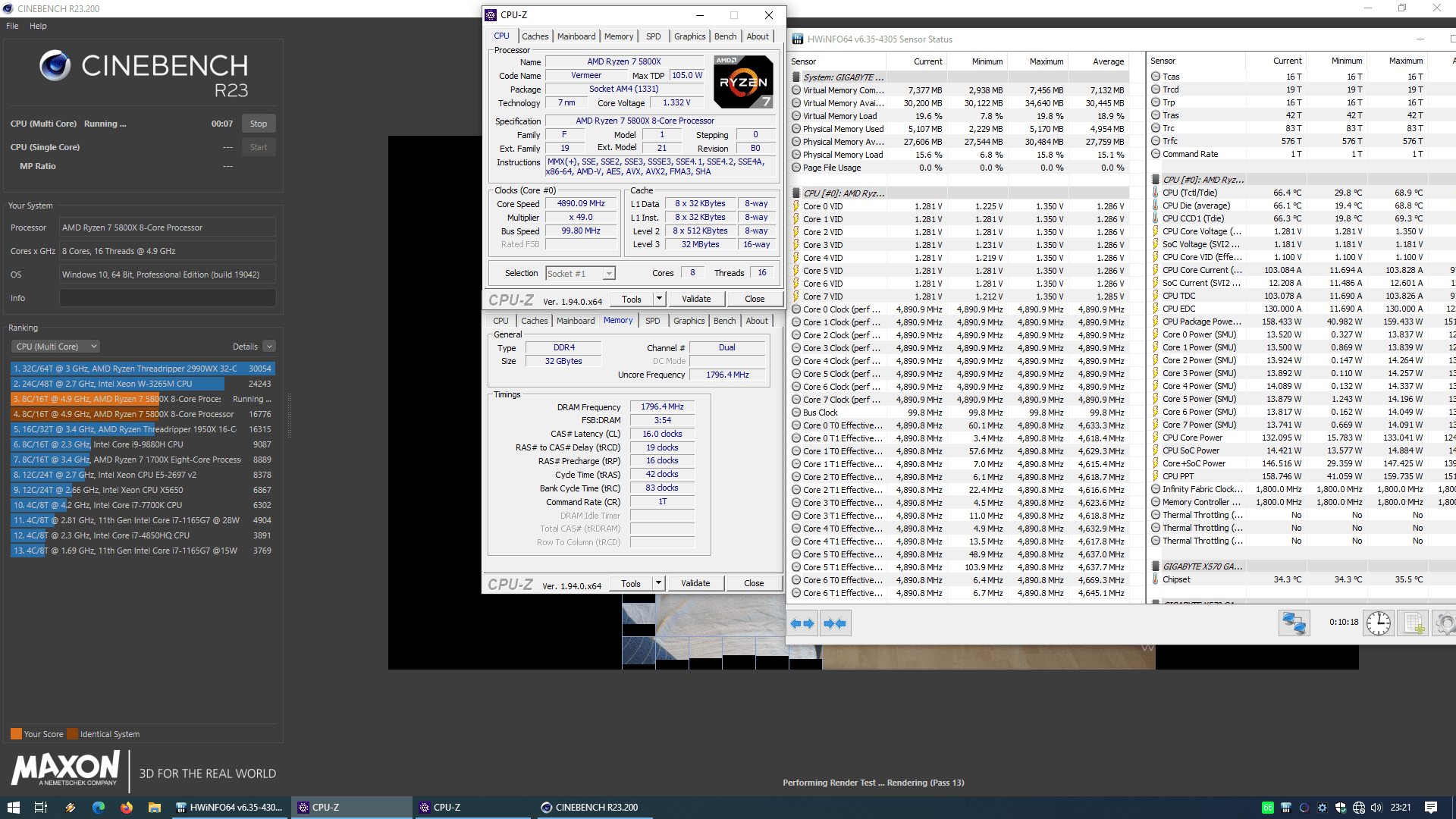Screen dimensions: 1456x819
Task: Click the volume speaker tray icon
Action: [1377, 808]
